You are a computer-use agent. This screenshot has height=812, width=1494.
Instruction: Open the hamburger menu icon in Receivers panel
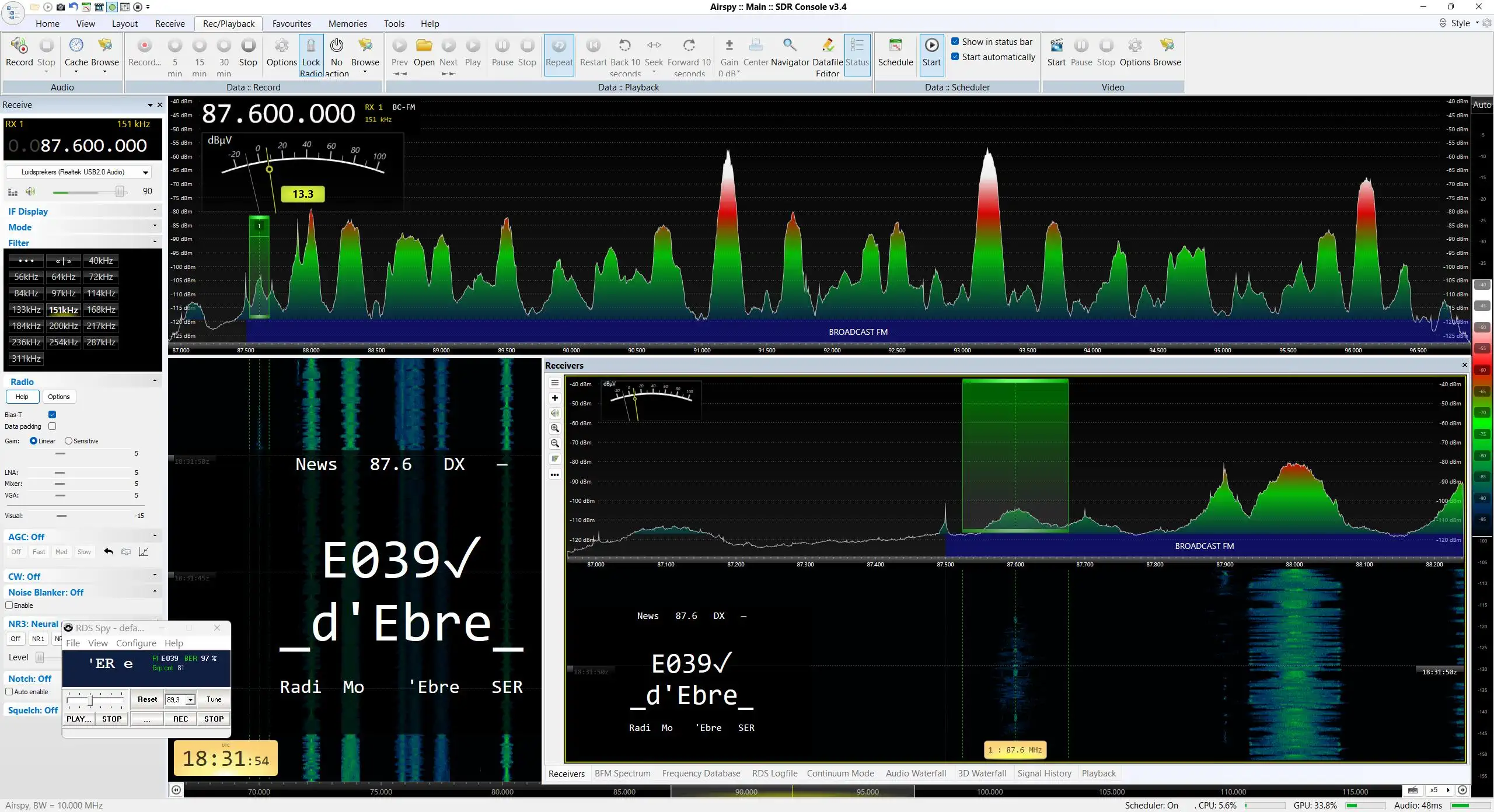[555, 383]
